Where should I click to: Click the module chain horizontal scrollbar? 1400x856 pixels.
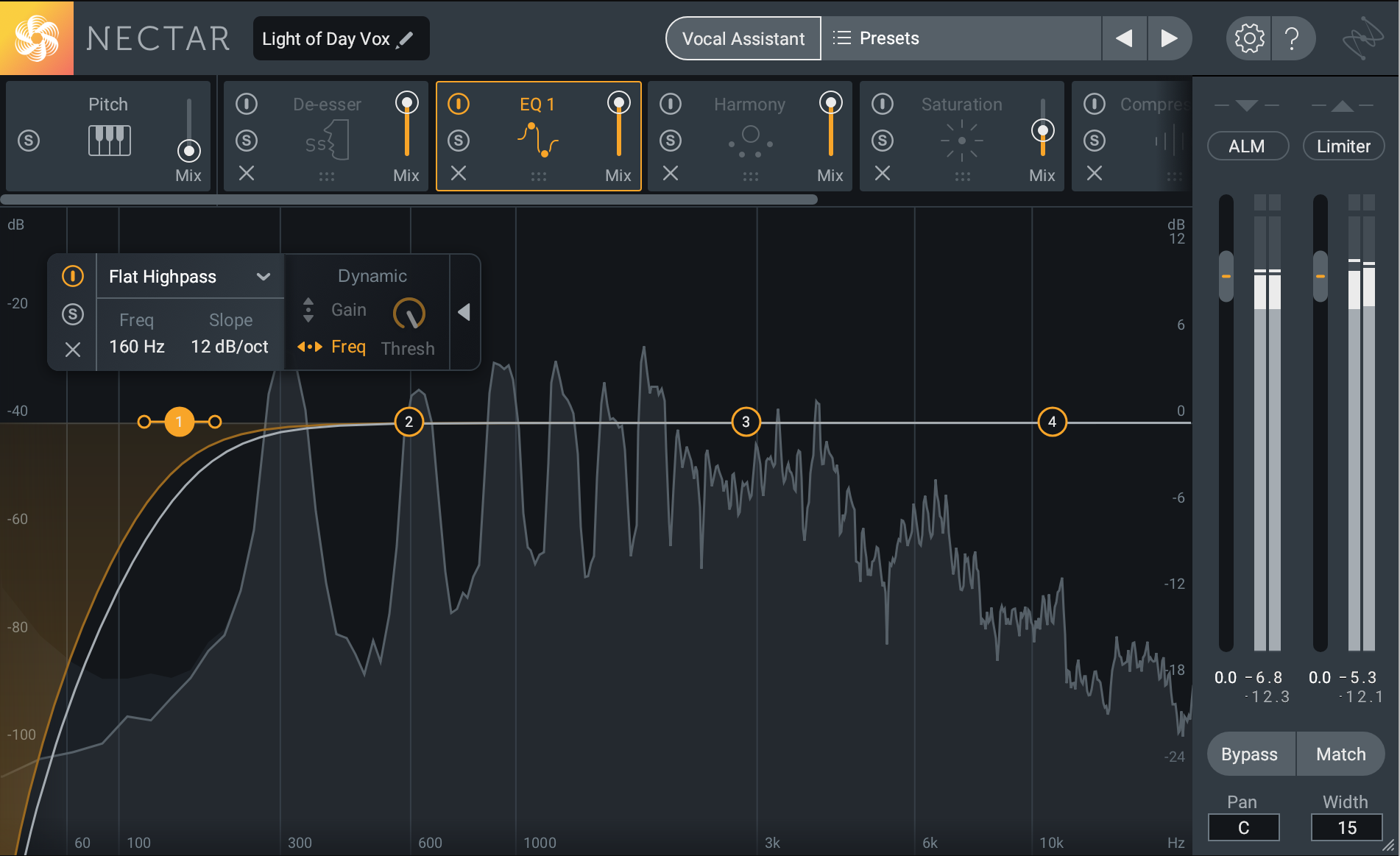coord(409,199)
